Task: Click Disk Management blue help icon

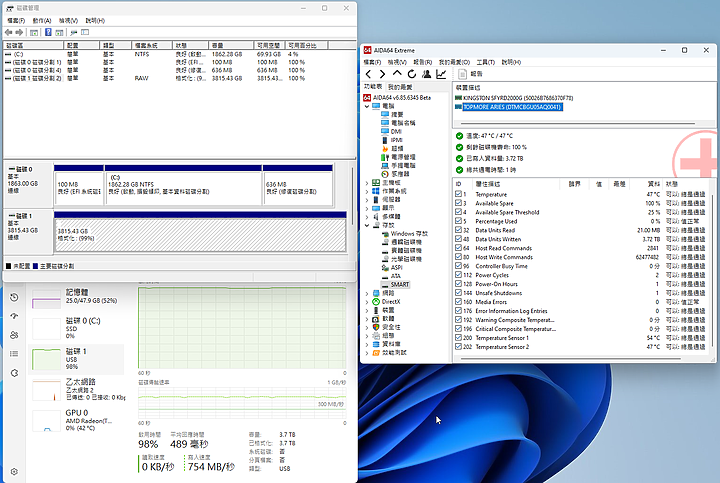Action: tap(48, 33)
